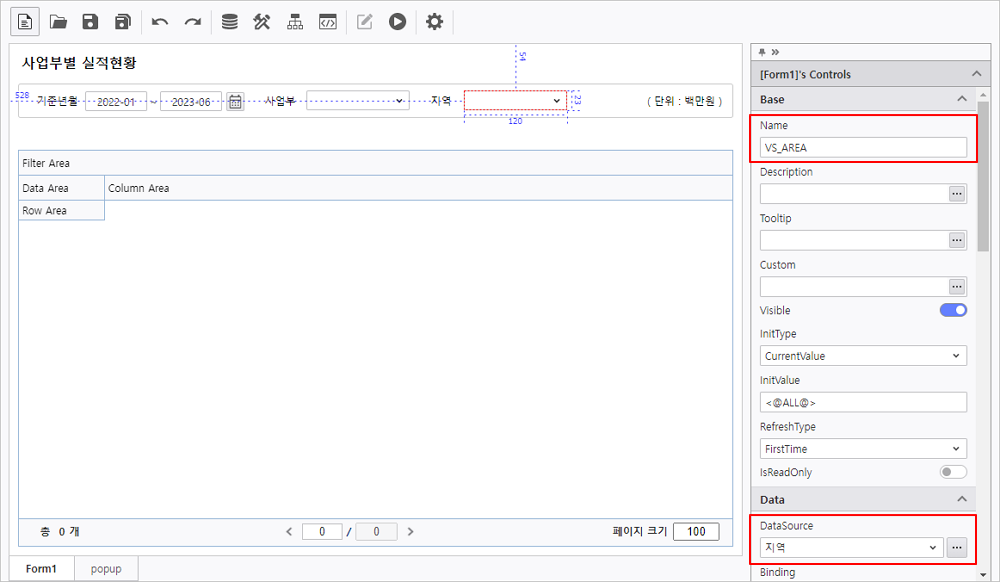Open the InitType dropdown

click(863, 356)
